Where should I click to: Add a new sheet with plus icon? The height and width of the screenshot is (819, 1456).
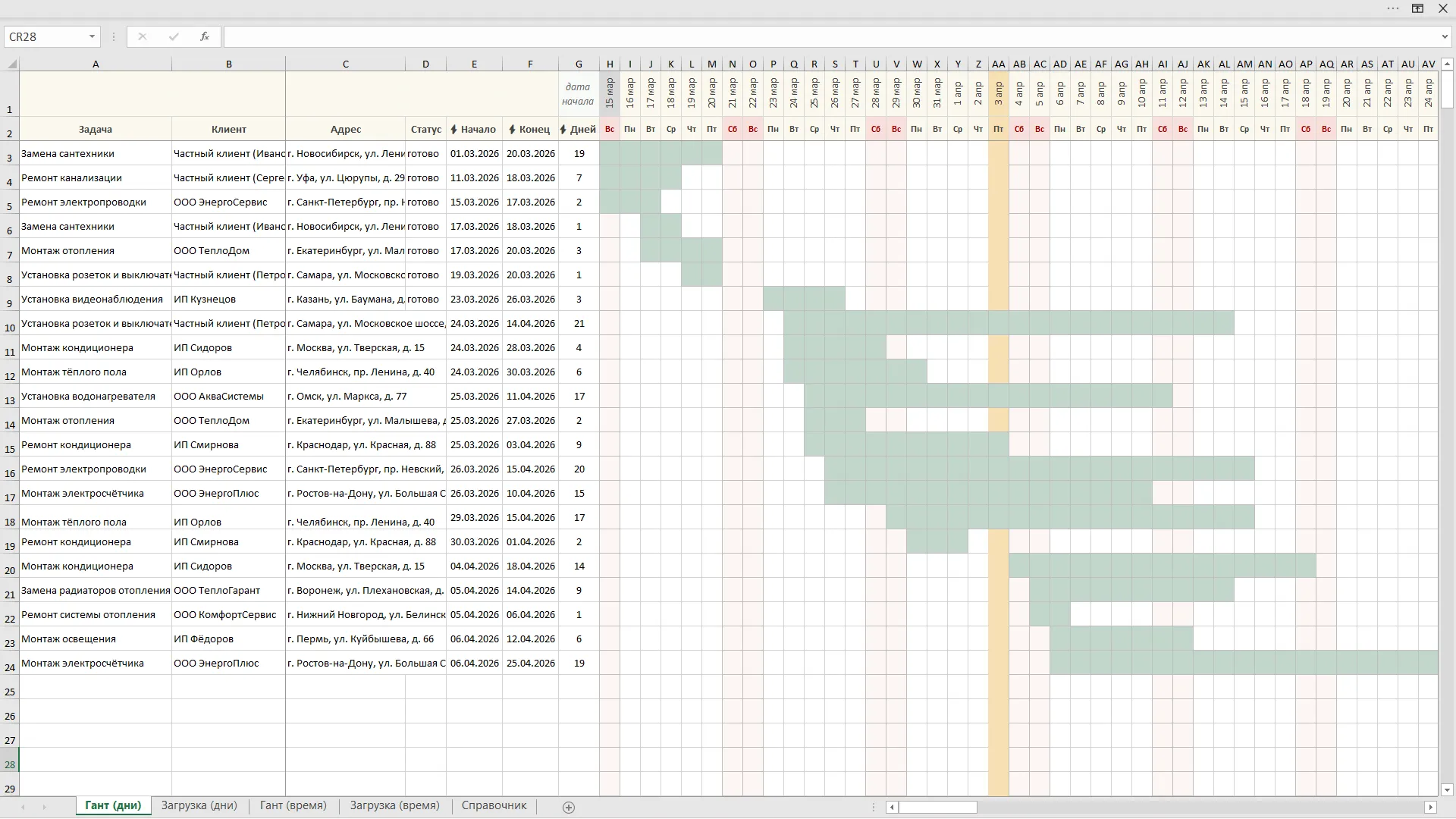[x=569, y=807]
